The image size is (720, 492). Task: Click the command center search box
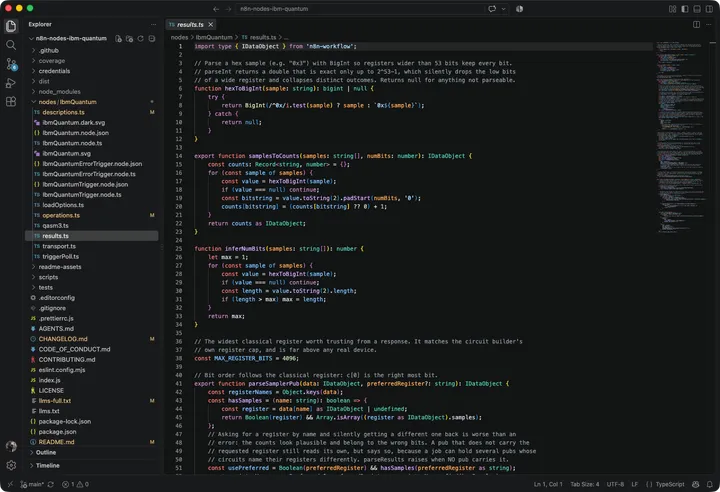(360, 9)
